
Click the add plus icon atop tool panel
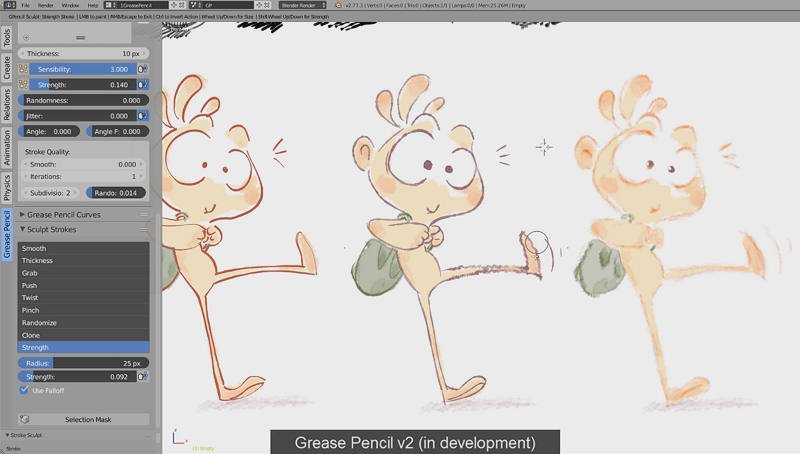(26, 36)
